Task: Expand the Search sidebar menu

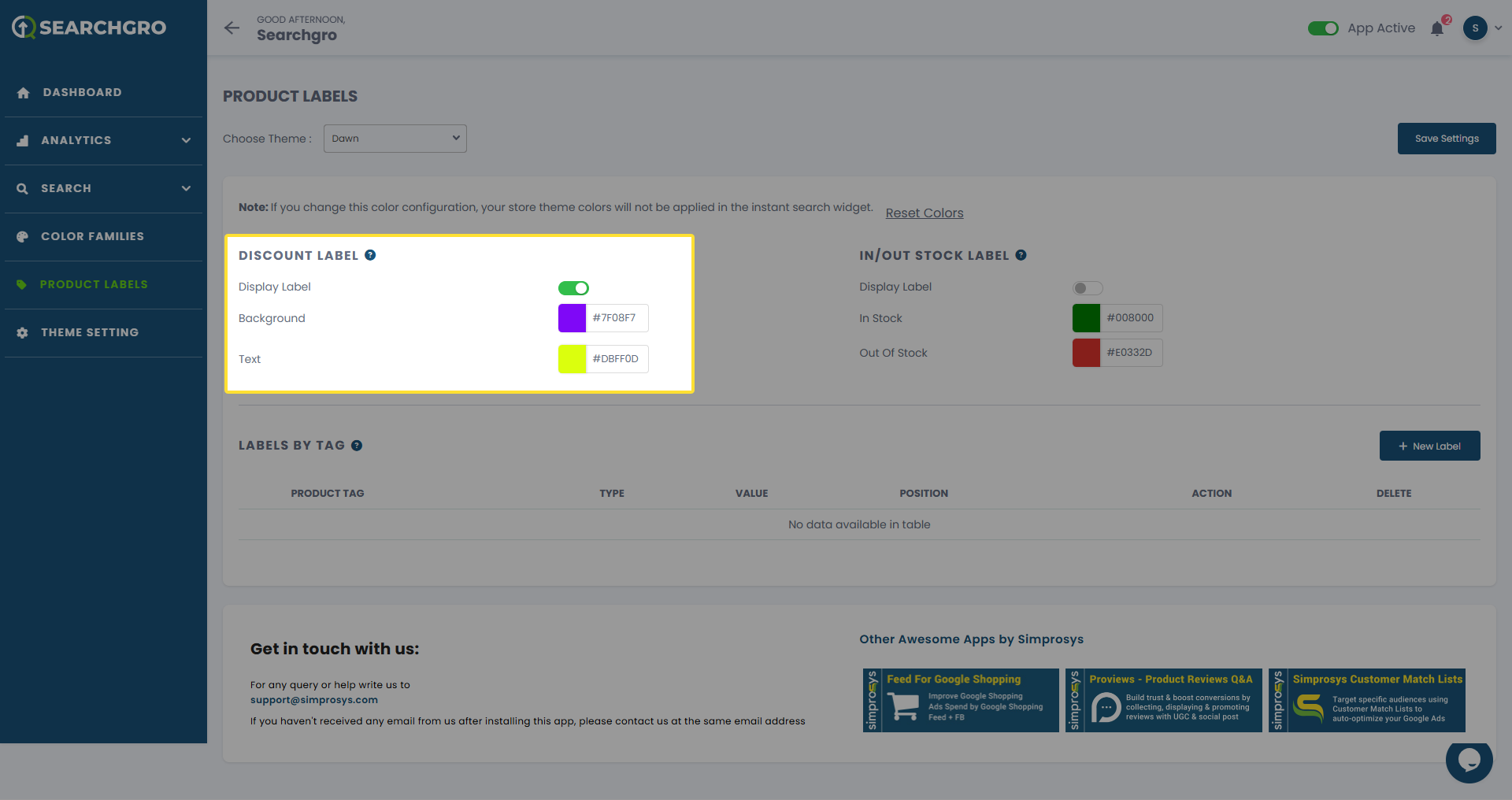Action: [x=103, y=188]
